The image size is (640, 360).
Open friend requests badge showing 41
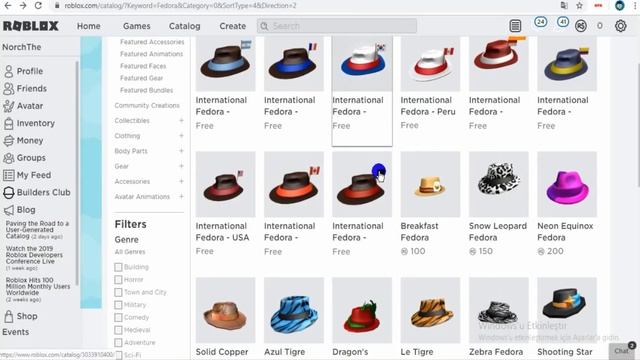pyautogui.click(x=563, y=22)
